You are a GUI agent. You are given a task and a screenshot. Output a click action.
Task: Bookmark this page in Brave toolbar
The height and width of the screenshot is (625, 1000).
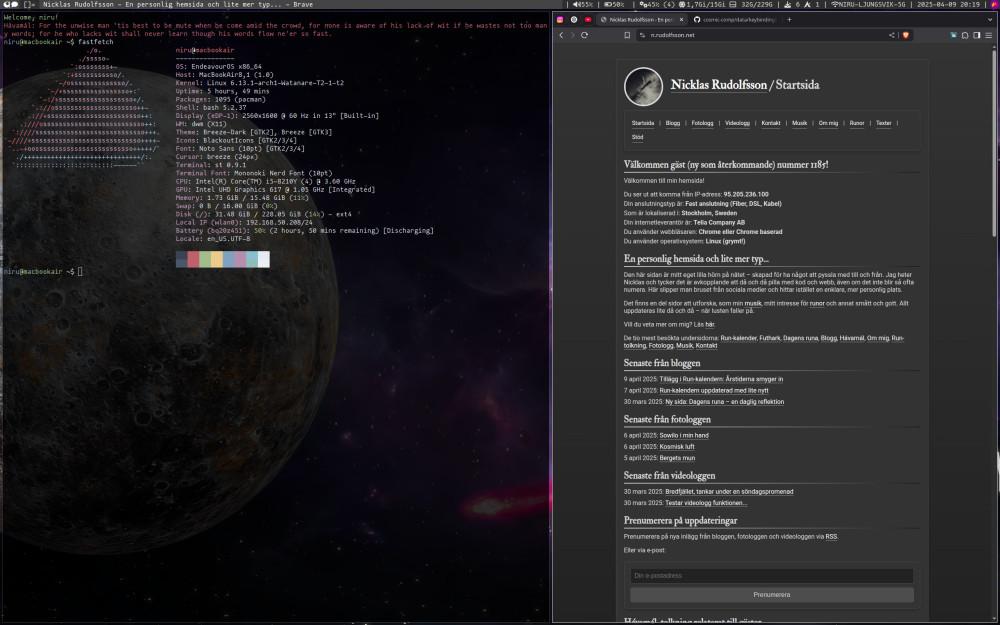click(627, 35)
